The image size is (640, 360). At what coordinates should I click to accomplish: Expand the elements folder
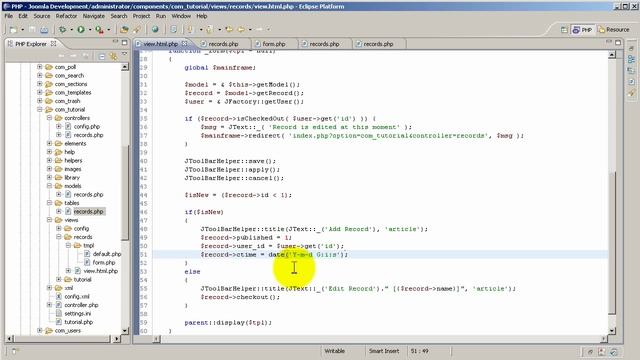pos(49,143)
